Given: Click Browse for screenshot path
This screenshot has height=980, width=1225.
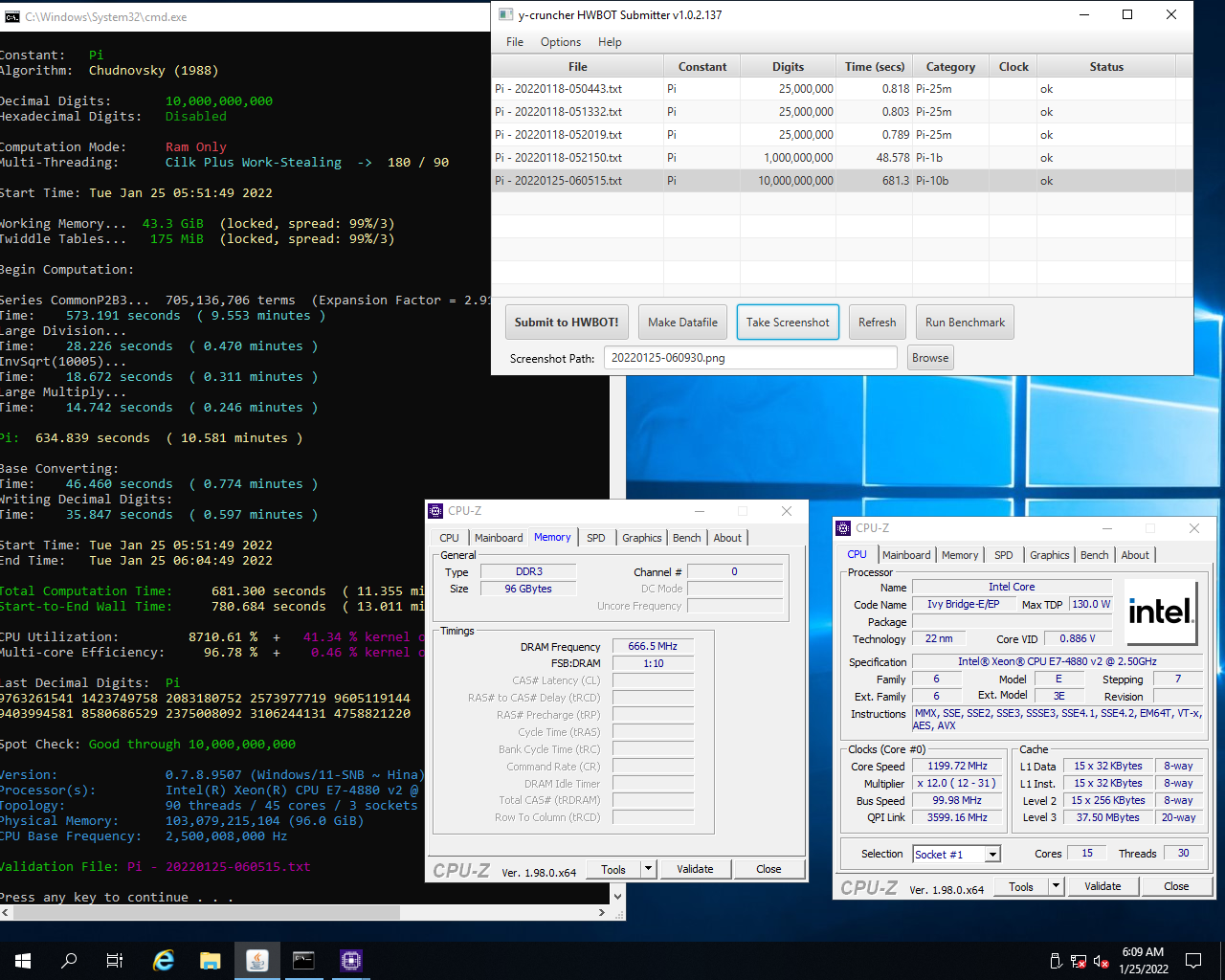Looking at the screenshot, I should coord(930,358).
